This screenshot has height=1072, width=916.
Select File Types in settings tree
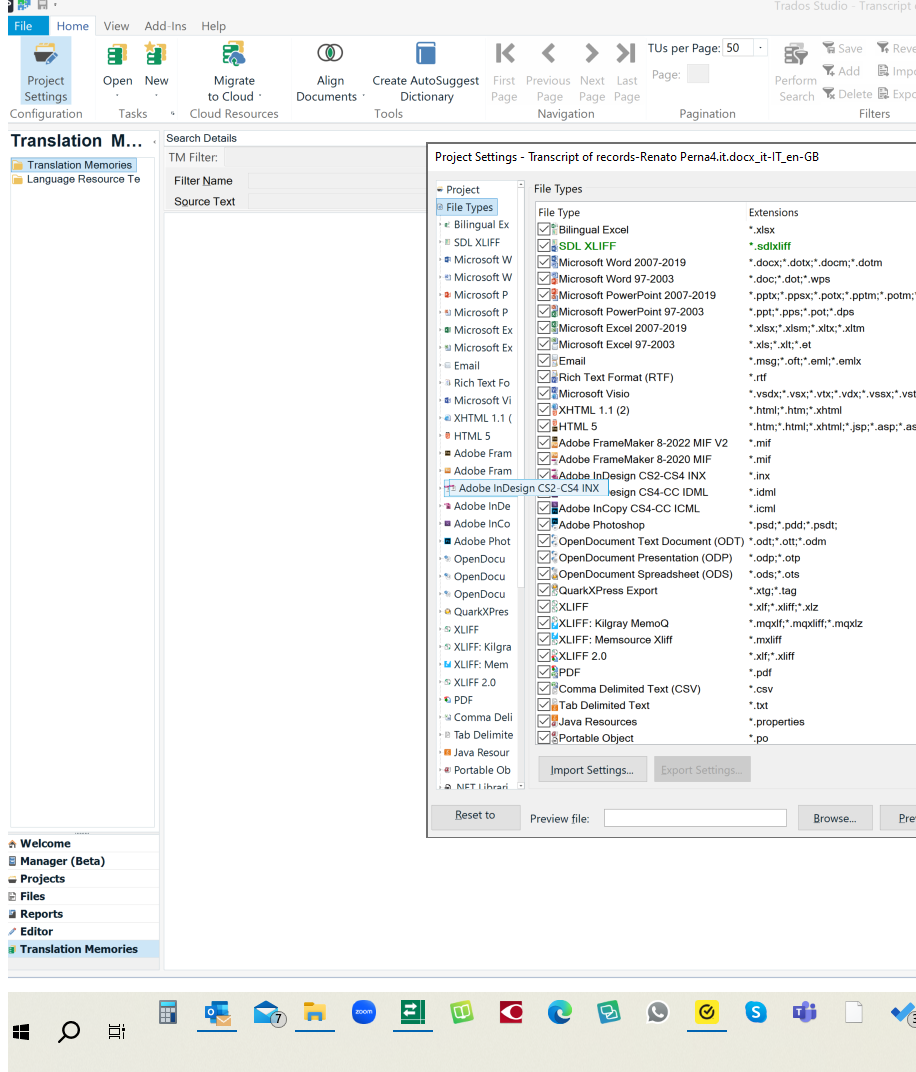point(469,207)
